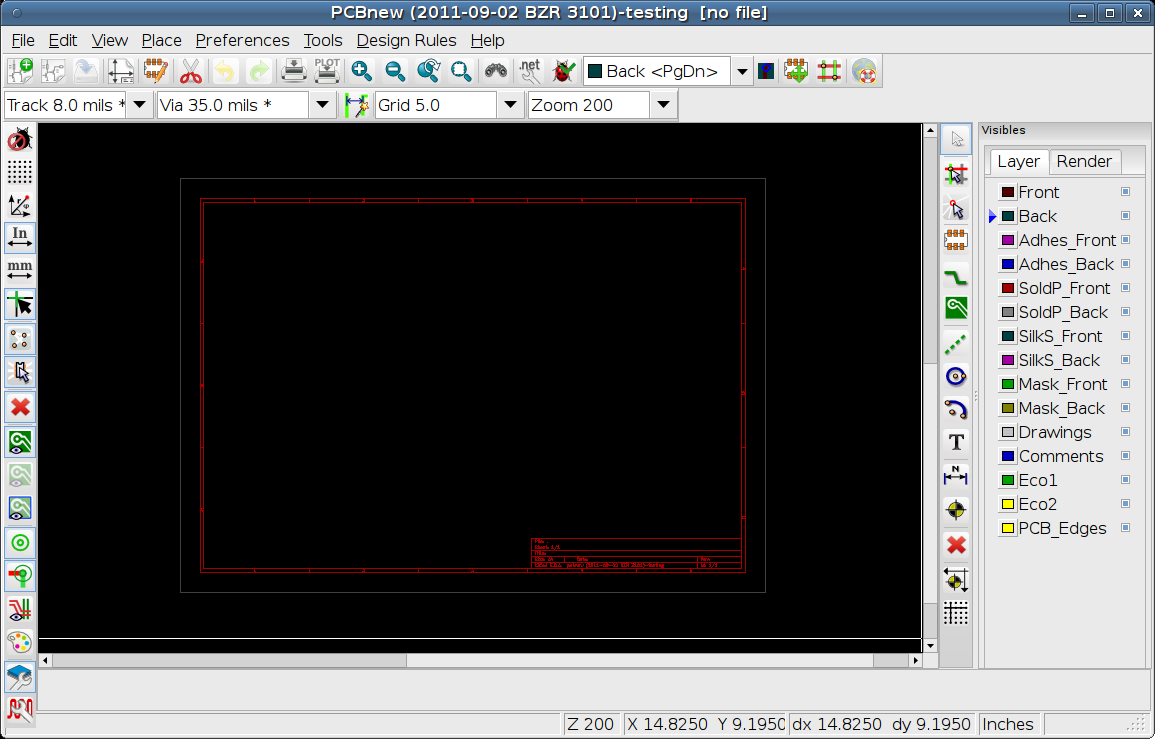The width and height of the screenshot is (1155, 739).
Task: Run design rules check ladybug icon
Action: pyautogui.click(x=563, y=71)
